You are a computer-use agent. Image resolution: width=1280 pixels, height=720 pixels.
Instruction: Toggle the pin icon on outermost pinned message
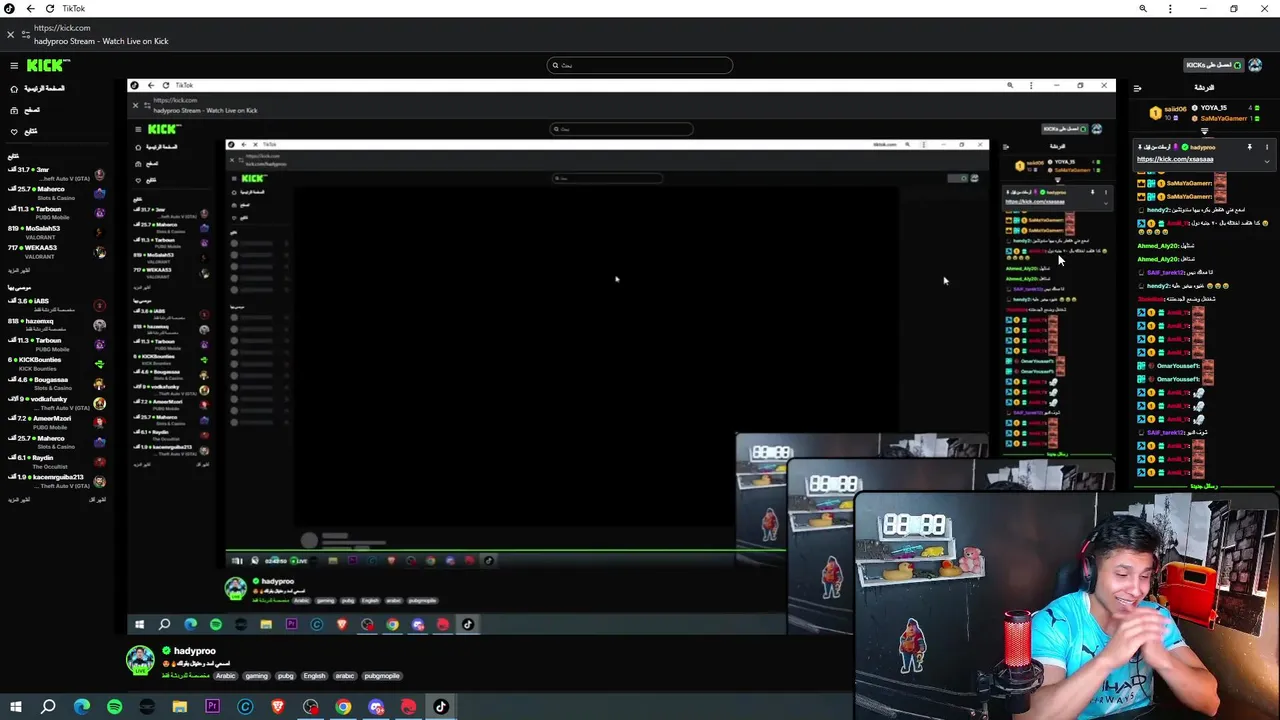(1249, 147)
